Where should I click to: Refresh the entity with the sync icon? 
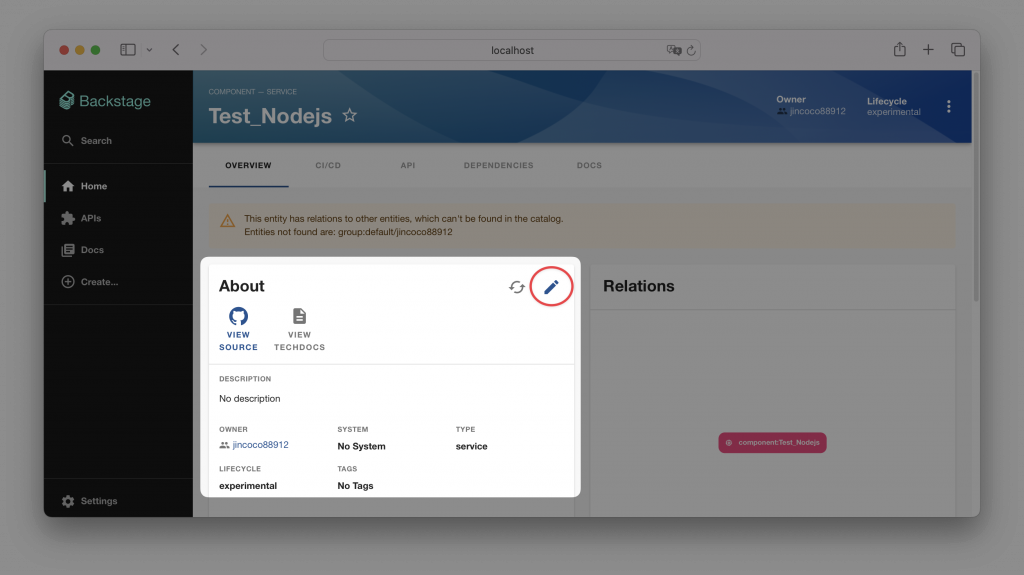[x=517, y=287]
